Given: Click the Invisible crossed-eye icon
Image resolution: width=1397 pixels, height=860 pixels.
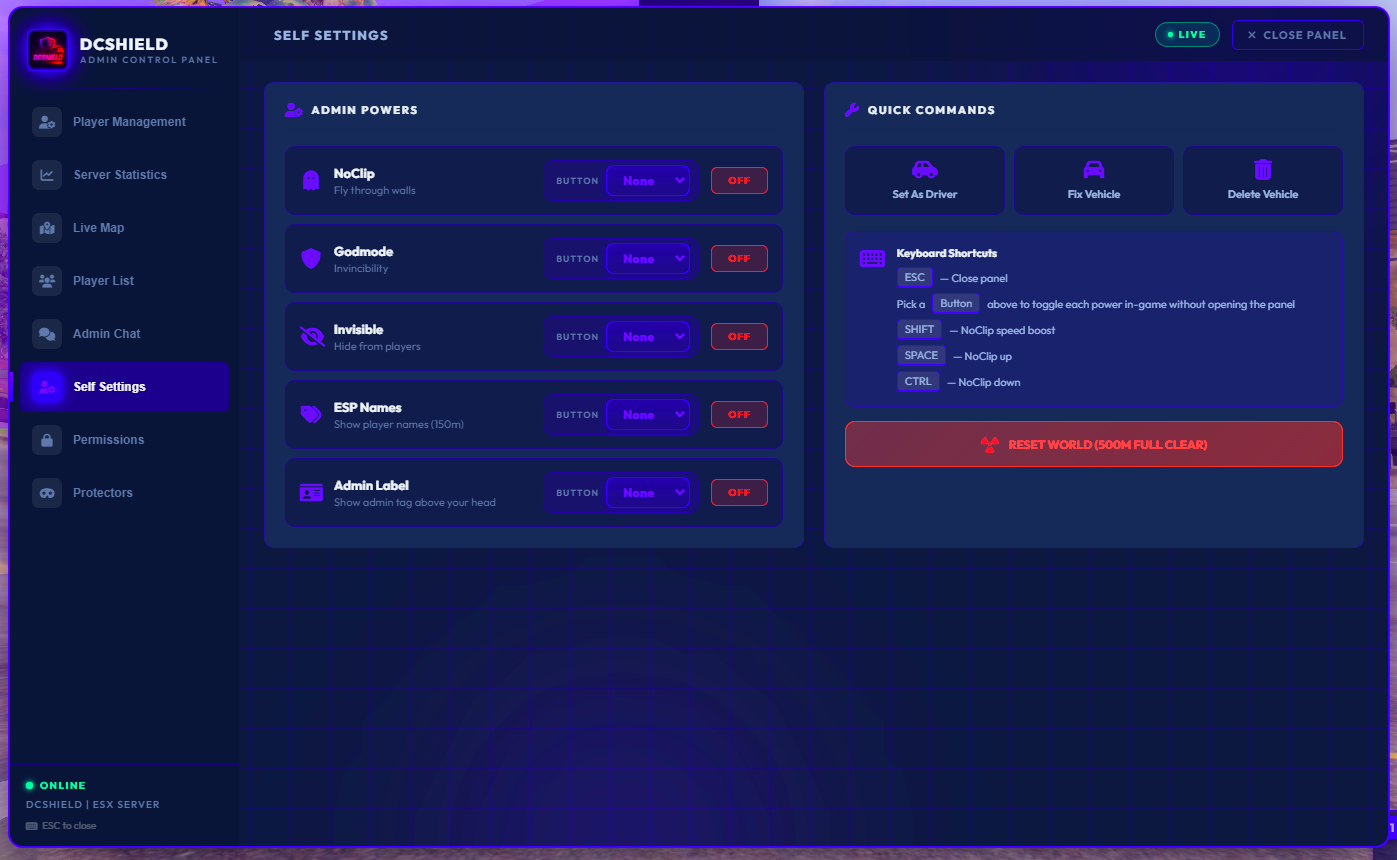Looking at the screenshot, I should pyautogui.click(x=312, y=337).
